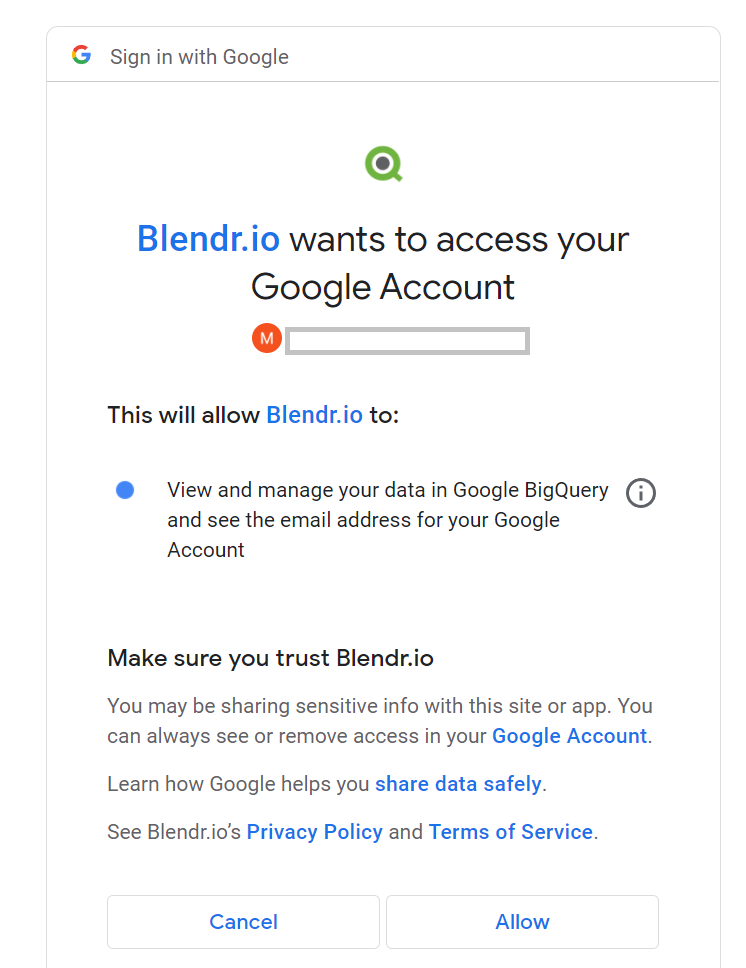This screenshot has width=746, height=968.
Task: Open Blendr.io's Privacy Policy
Action: click(314, 832)
